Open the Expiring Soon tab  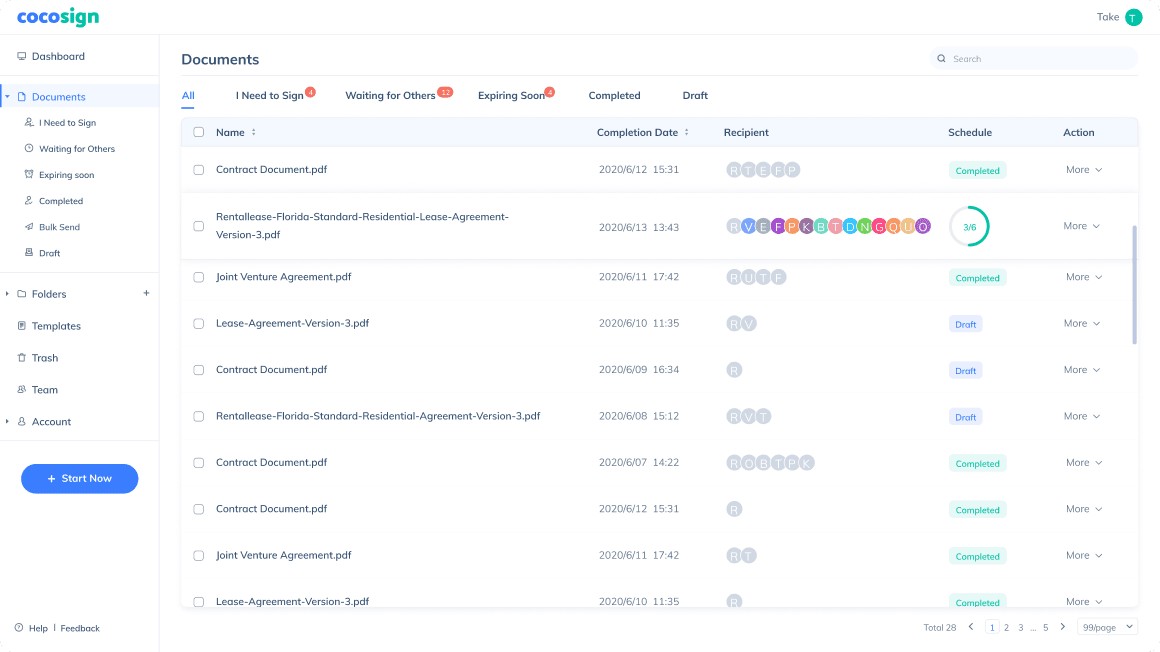point(511,96)
